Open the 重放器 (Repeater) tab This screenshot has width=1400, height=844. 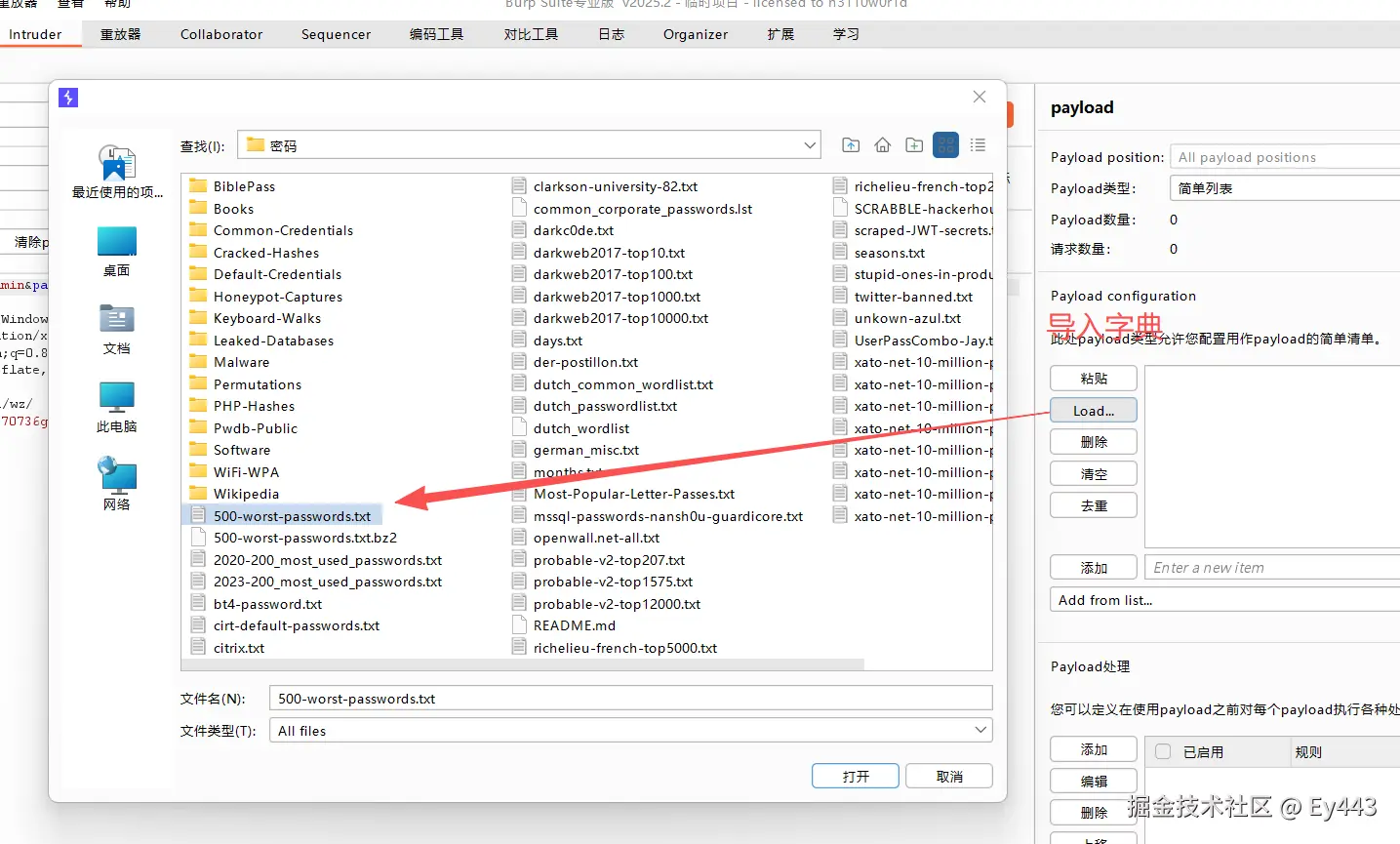[x=121, y=34]
